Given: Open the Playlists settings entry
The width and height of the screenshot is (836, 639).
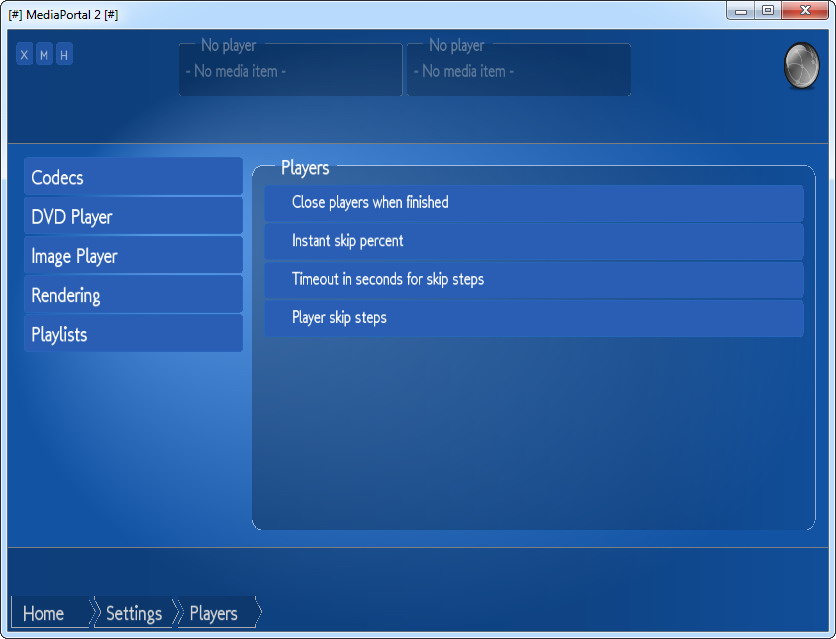Looking at the screenshot, I should click(x=133, y=334).
